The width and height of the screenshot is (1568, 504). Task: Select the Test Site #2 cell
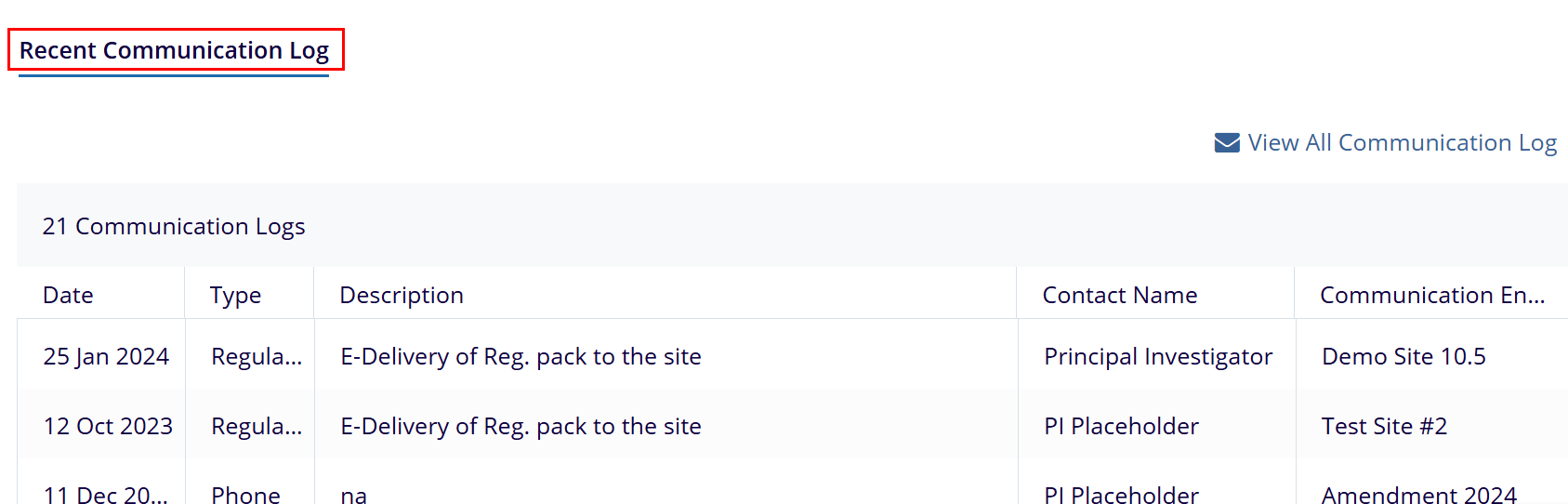(1384, 427)
